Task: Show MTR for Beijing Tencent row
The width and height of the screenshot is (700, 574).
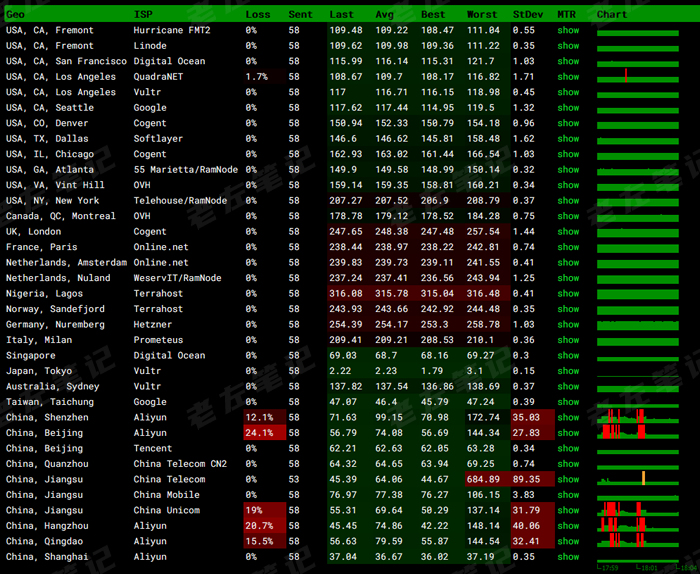Action: pyautogui.click(x=568, y=448)
